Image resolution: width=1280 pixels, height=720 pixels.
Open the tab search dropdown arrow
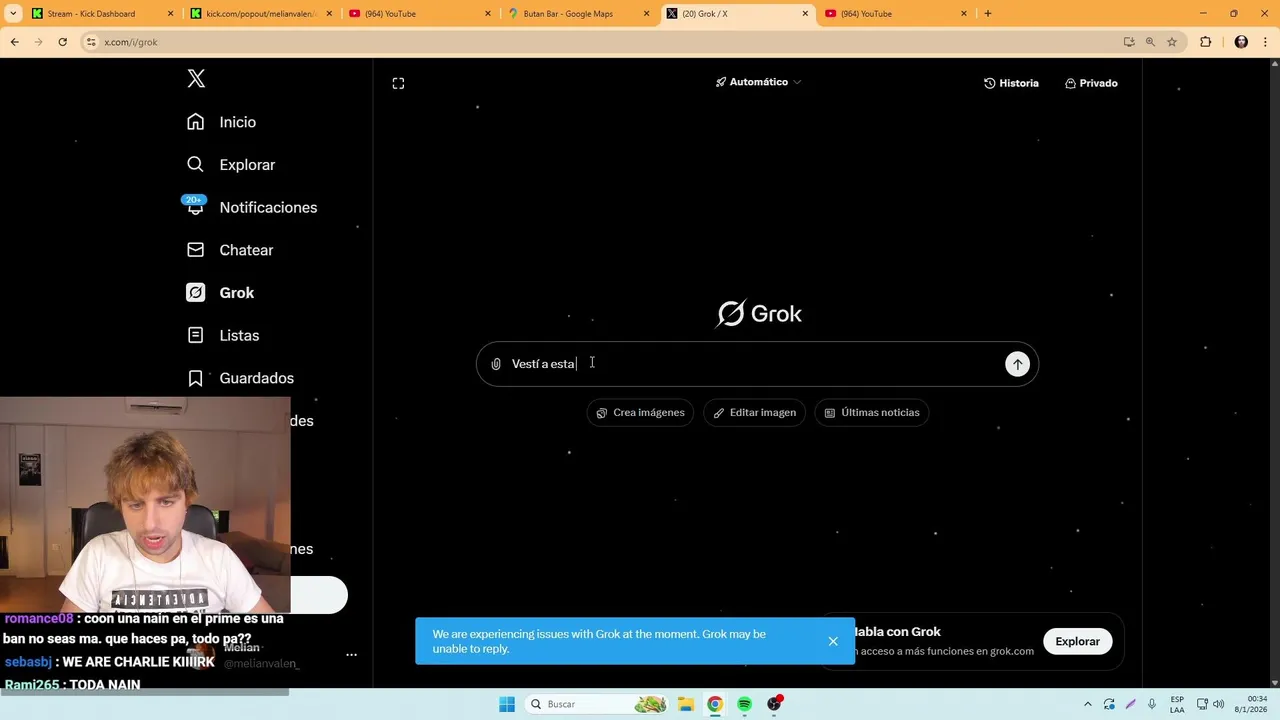point(13,14)
